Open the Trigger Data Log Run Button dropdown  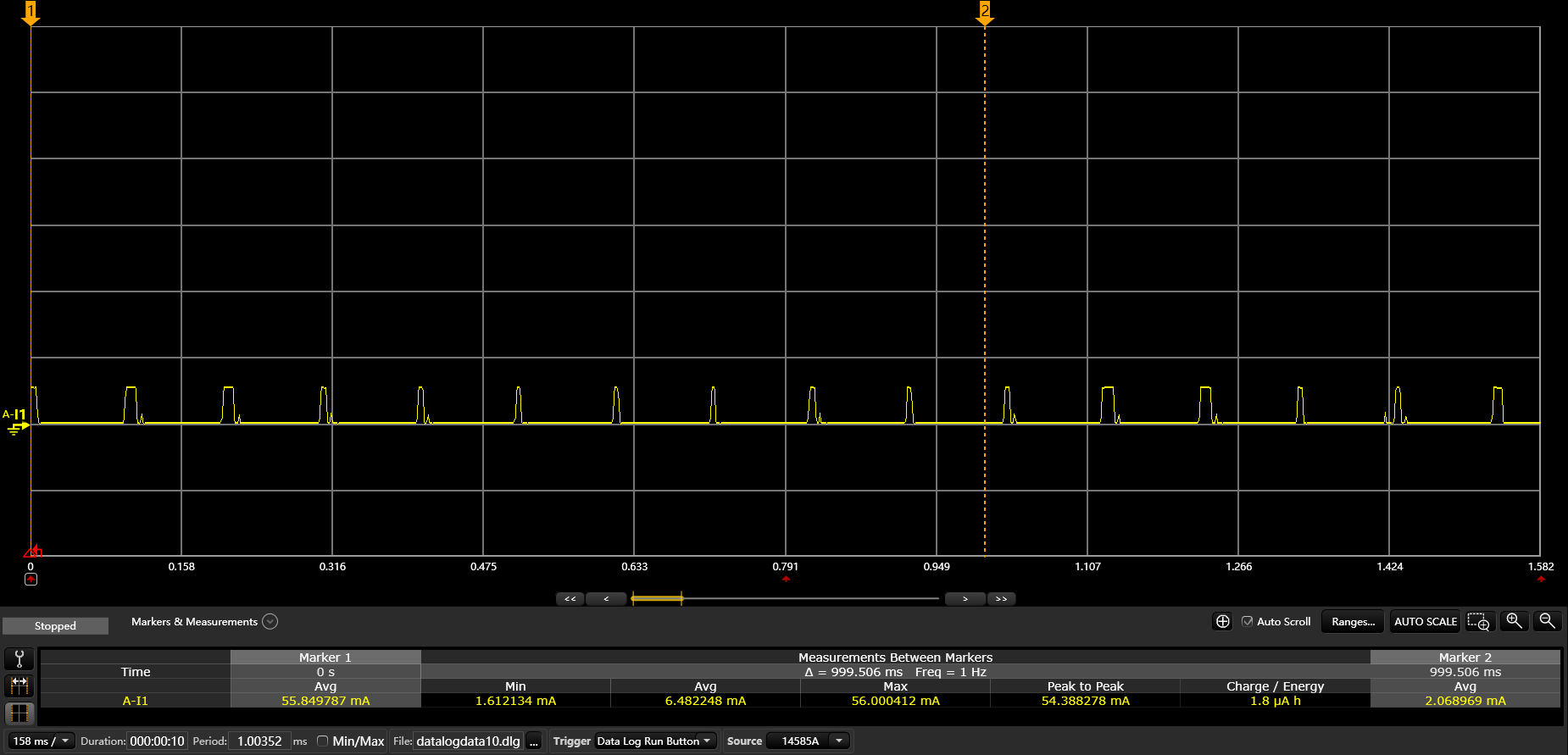pyautogui.click(x=655, y=741)
